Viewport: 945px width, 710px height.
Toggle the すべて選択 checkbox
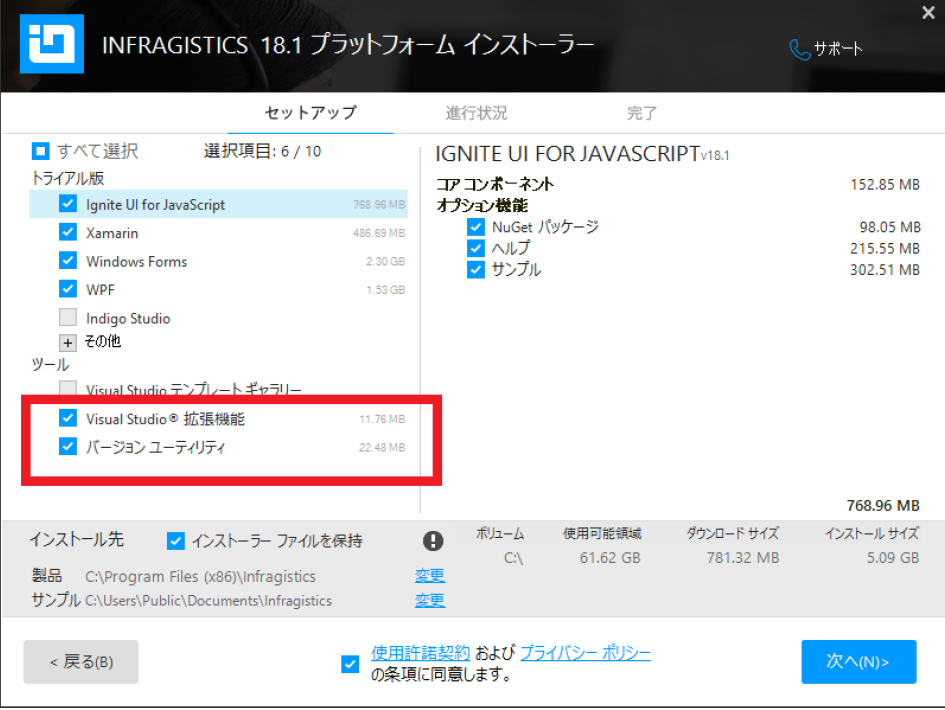point(40,151)
